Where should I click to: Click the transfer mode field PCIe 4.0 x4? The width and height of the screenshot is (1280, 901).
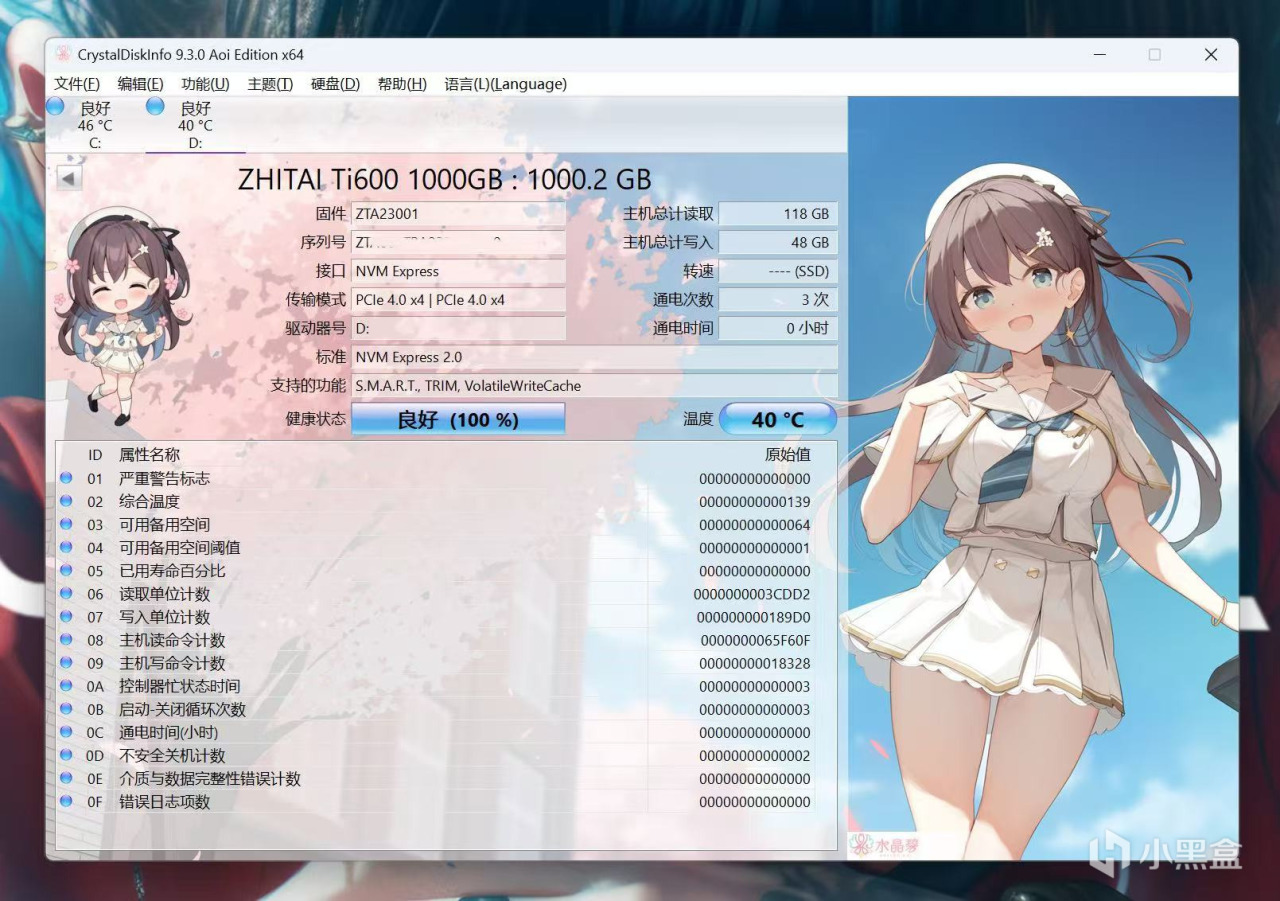pos(458,299)
